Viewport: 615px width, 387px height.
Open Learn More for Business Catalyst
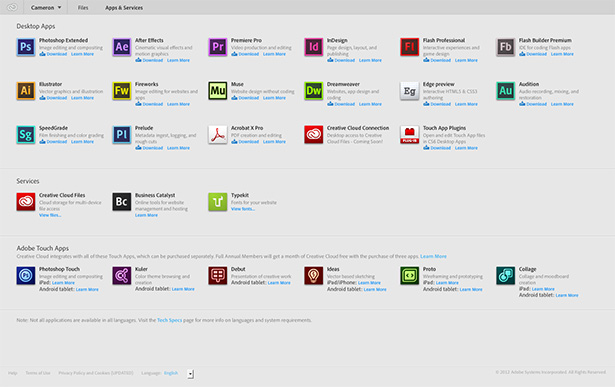146,215
